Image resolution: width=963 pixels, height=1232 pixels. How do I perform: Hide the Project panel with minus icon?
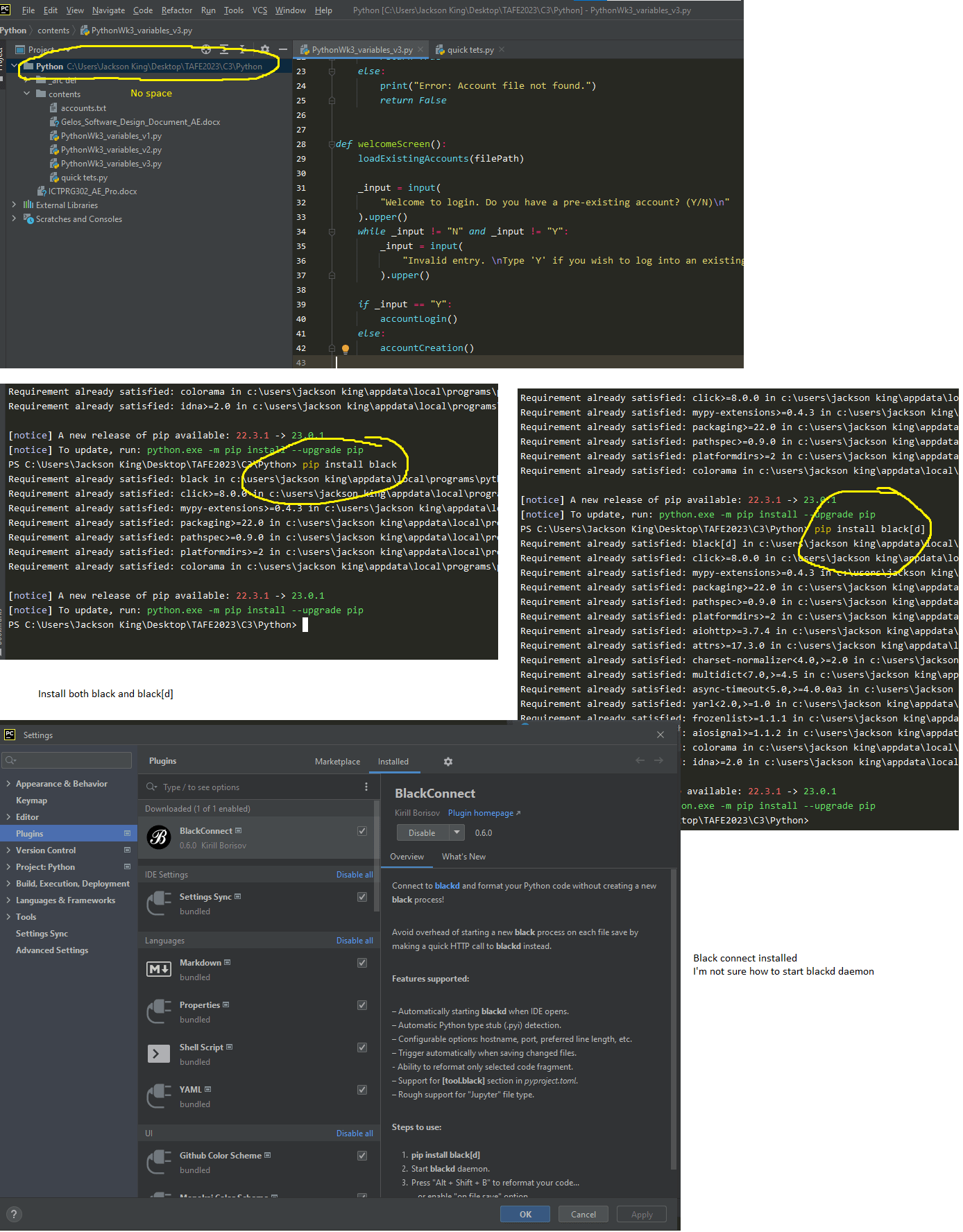click(282, 49)
